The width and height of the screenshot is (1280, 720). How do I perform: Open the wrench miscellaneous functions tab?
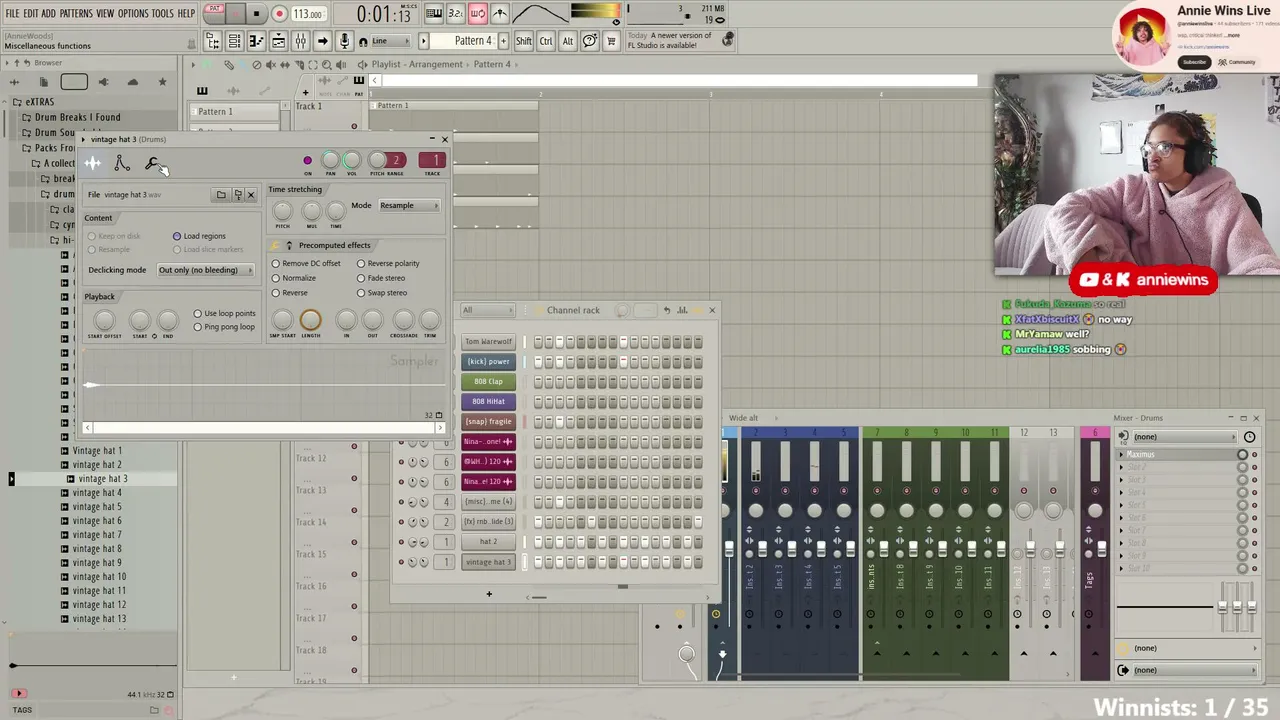pyautogui.click(x=152, y=164)
